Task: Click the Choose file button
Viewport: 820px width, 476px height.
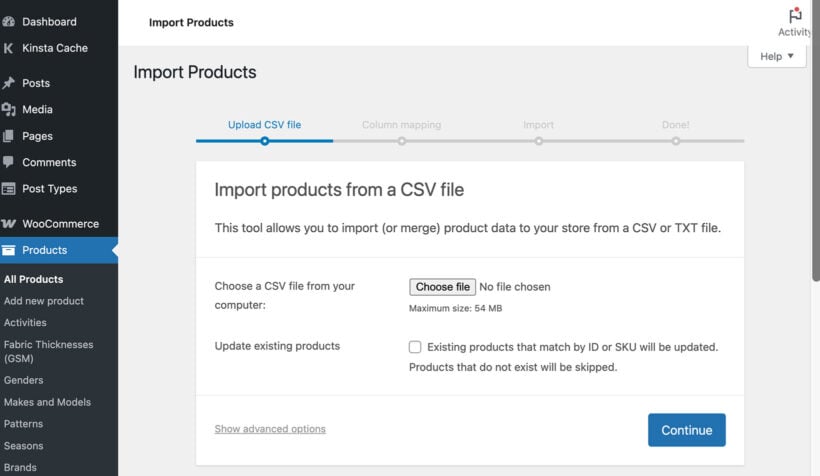Action: point(442,287)
